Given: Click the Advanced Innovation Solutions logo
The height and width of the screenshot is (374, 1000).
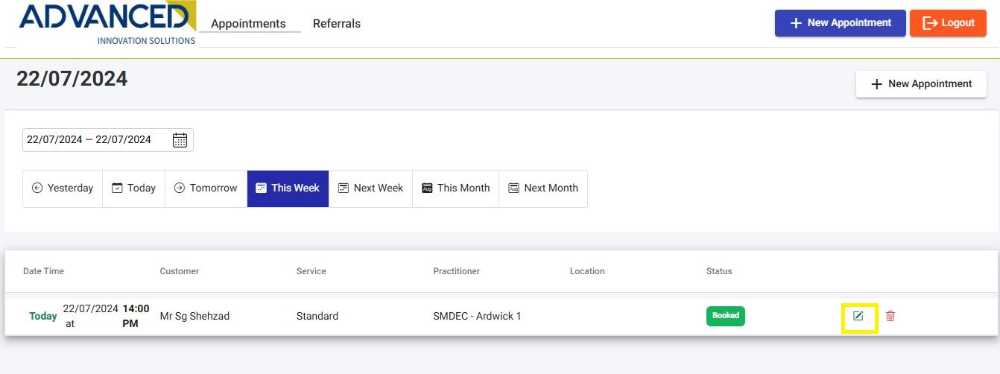Looking at the screenshot, I should coord(107,23).
